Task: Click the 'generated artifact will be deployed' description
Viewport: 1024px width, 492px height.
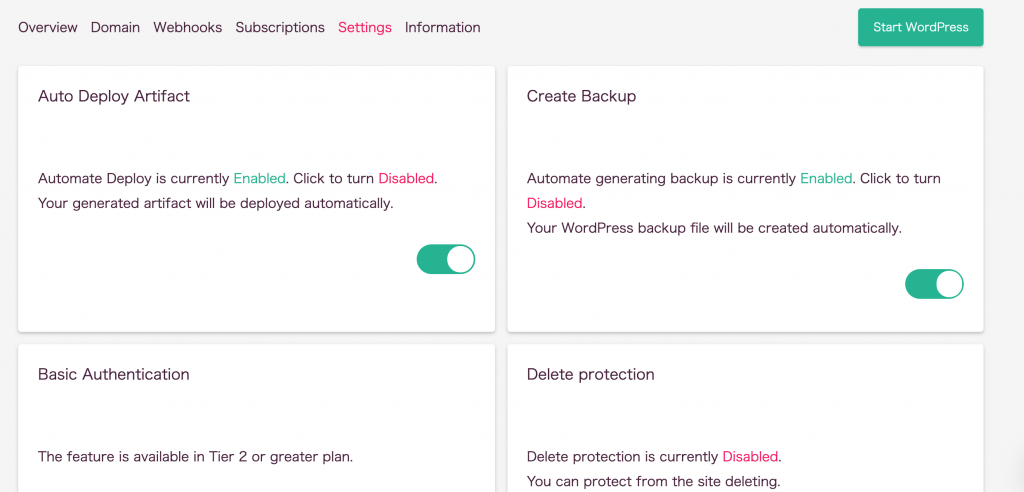Action: click(216, 203)
